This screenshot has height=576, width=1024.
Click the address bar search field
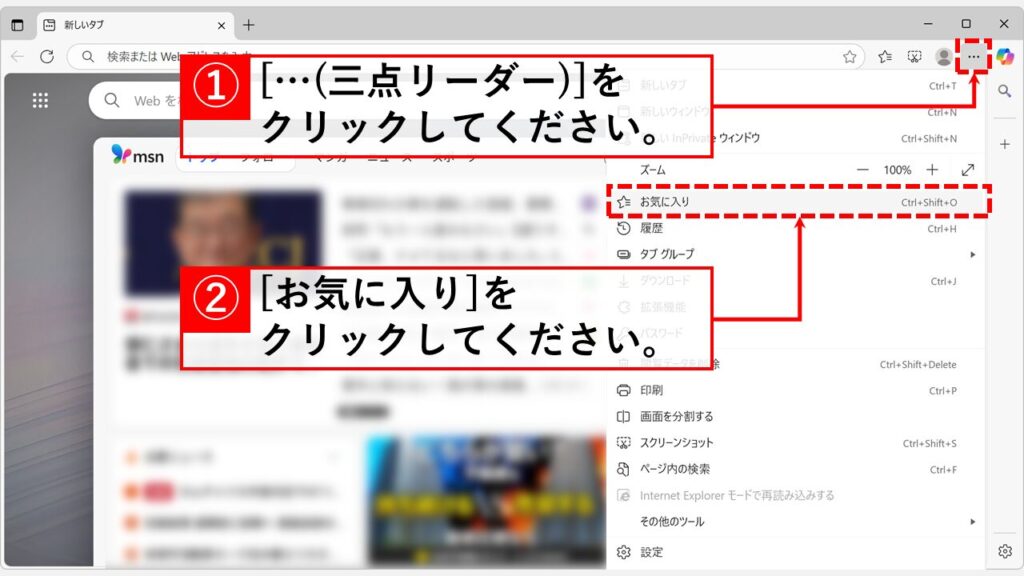[465, 57]
